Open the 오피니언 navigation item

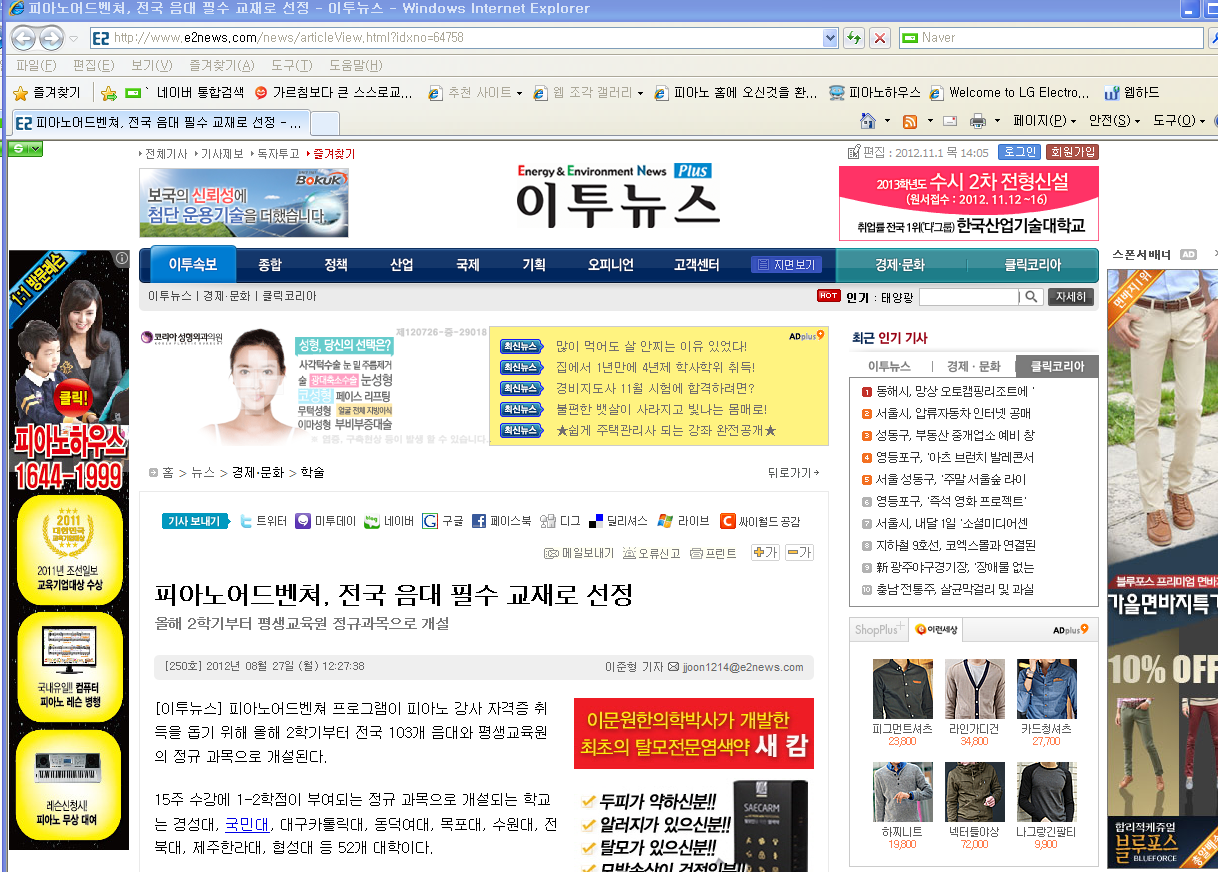point(611,265)
